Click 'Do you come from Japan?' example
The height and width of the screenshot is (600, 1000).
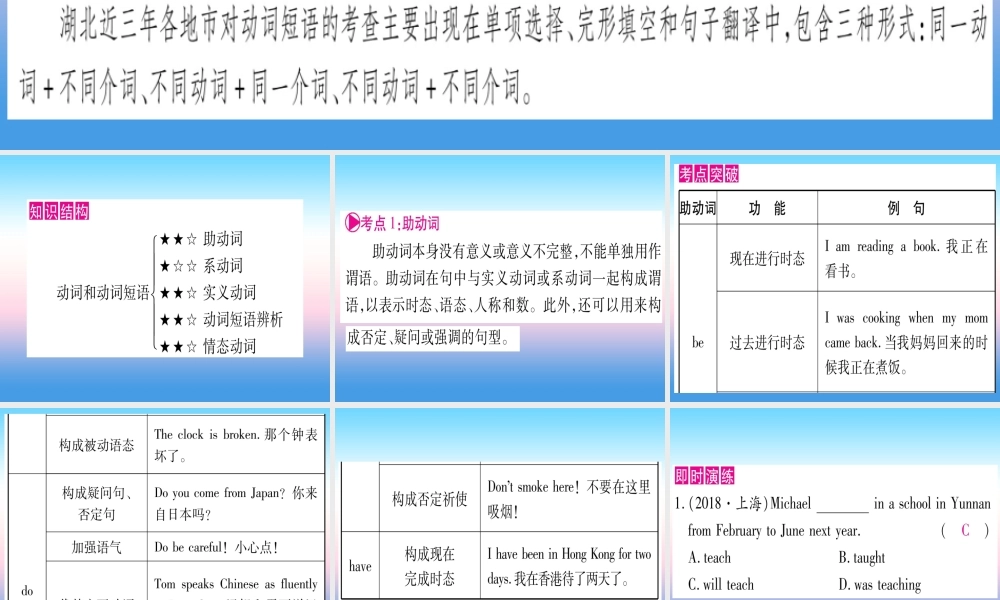coord(236,502)
